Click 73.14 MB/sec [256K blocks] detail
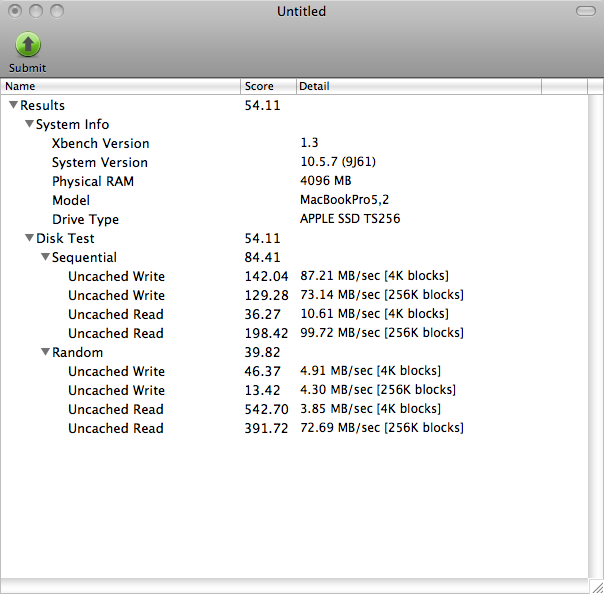Viewport: 604px width, 594px height. click(x=382, y=295)
